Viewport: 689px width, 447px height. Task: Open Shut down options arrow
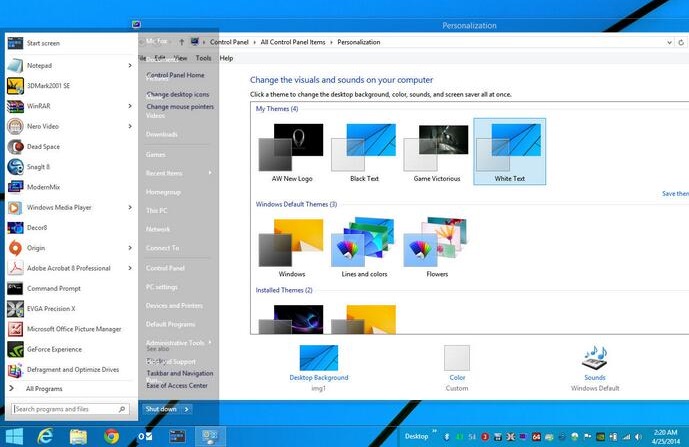[186, 409]
